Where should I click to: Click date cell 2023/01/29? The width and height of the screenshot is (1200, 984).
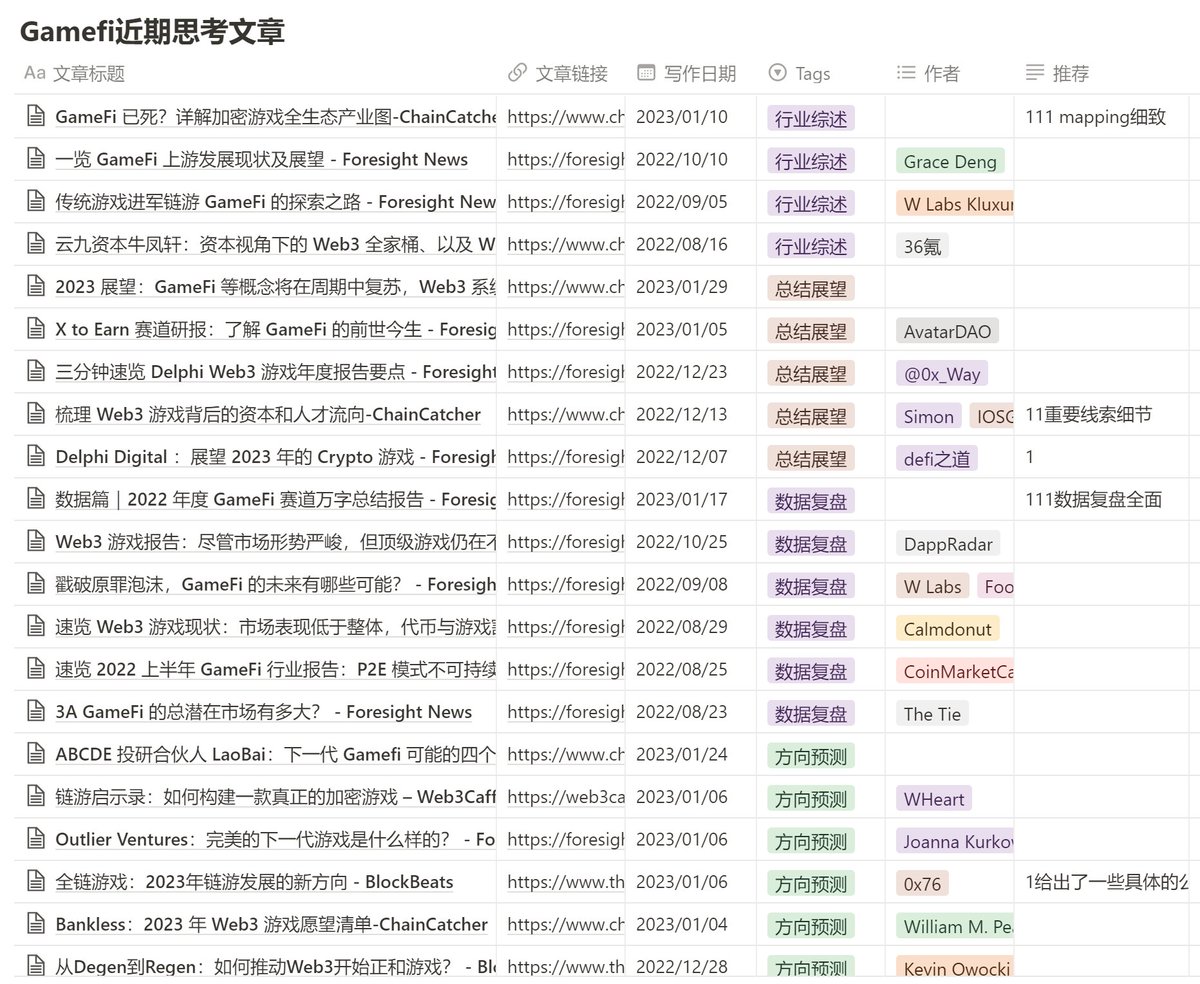pos(682,286)
